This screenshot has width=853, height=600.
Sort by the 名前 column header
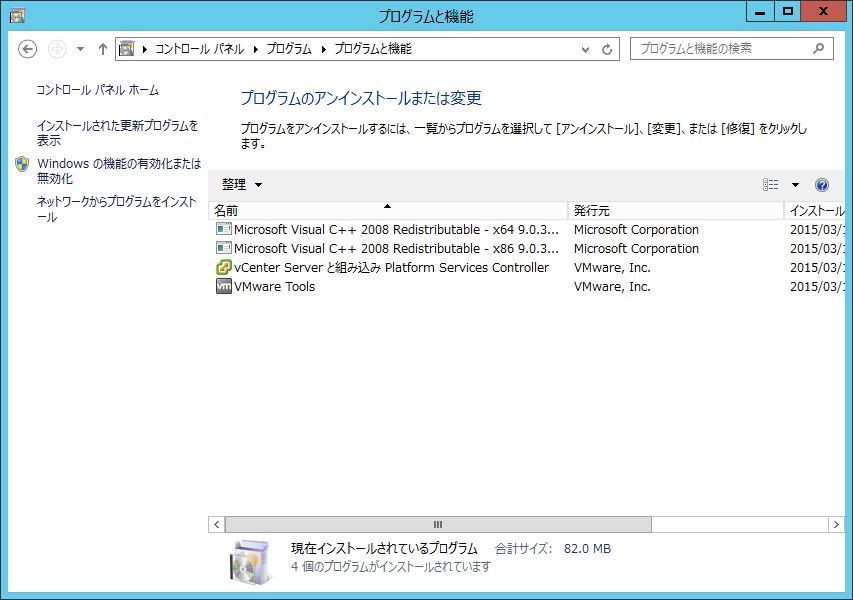(388, 211)
